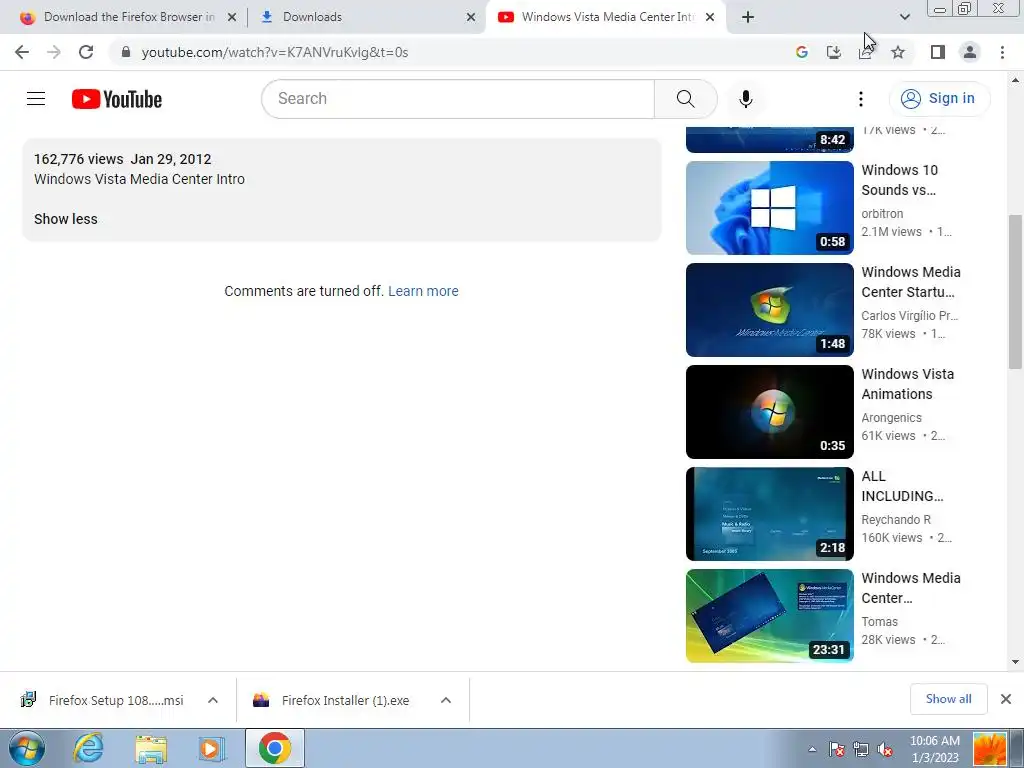This screenshot has height=768, width=1024.
Task: Click the page vertical scrollbar thumb
Action: pos(1015,292)
